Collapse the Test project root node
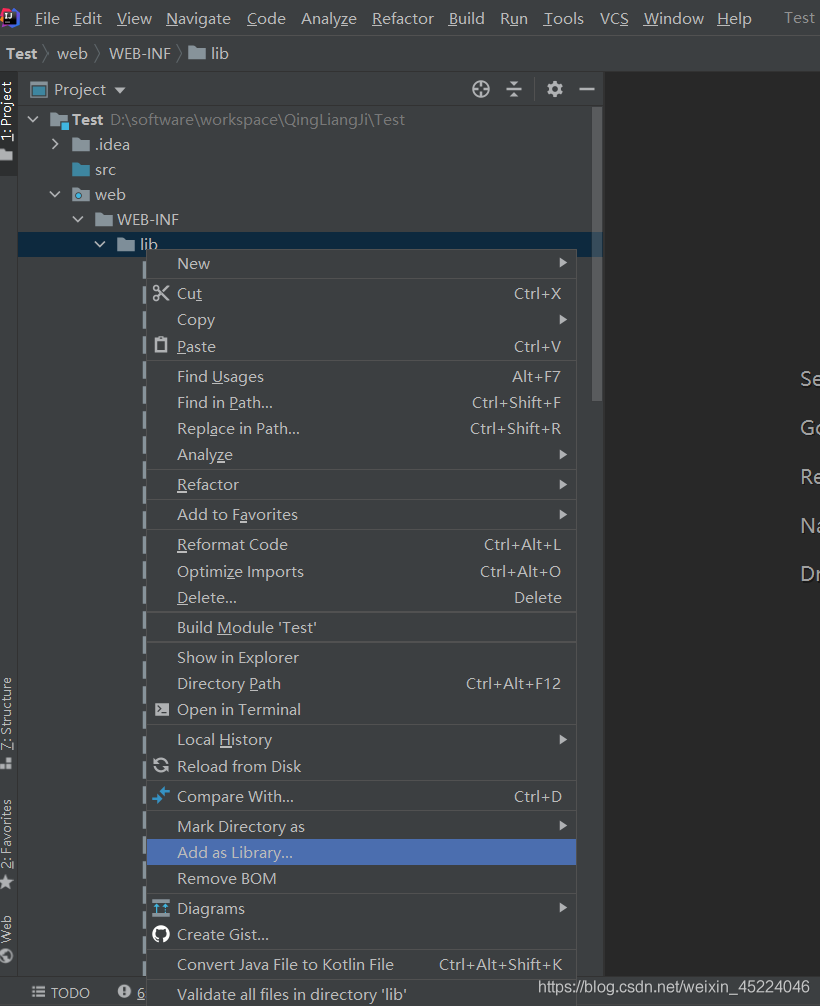The width and height of the screenshot is (820, 1006). point(34,119)
